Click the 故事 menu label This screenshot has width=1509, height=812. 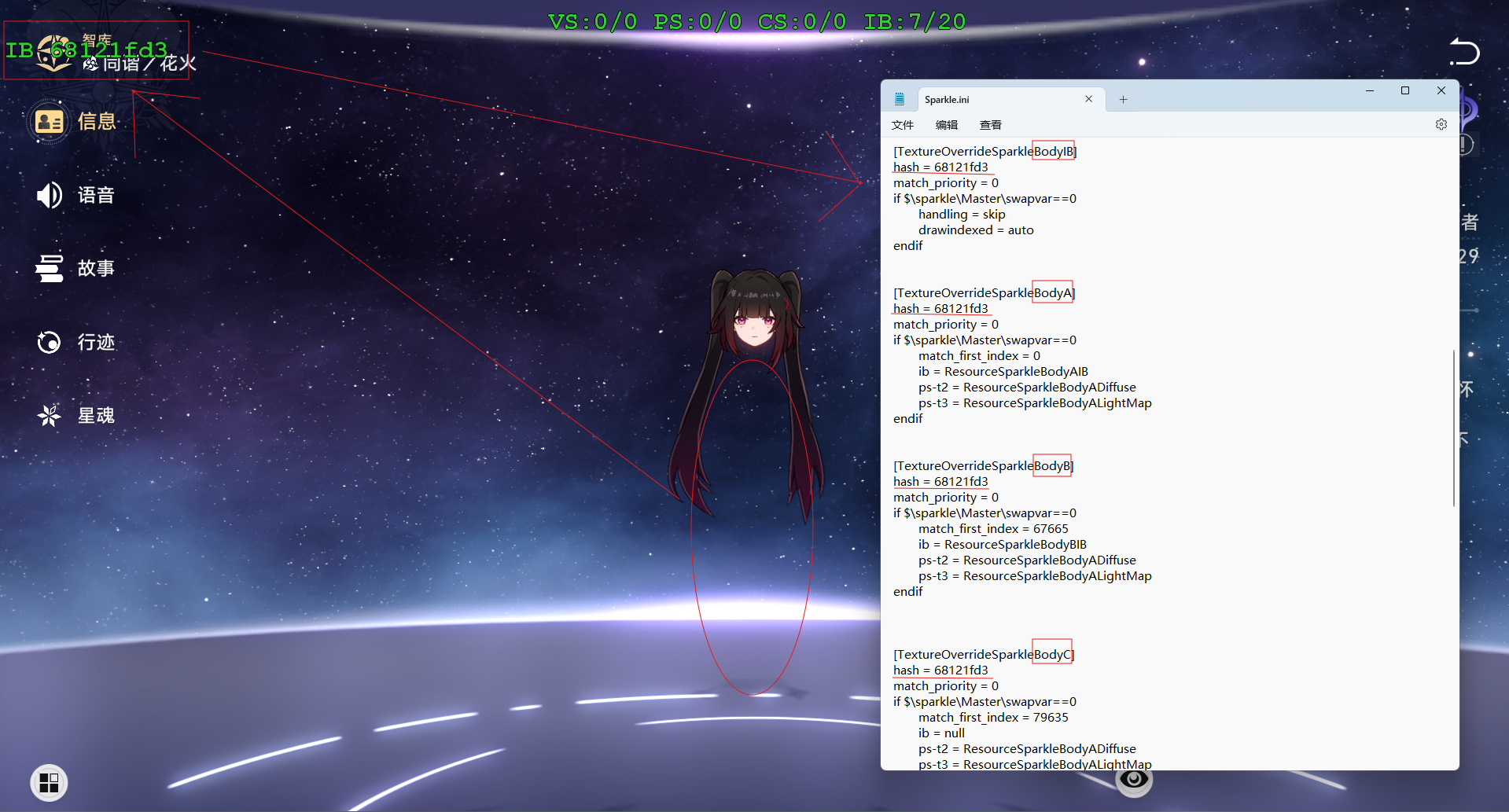(x=97, y=268)
